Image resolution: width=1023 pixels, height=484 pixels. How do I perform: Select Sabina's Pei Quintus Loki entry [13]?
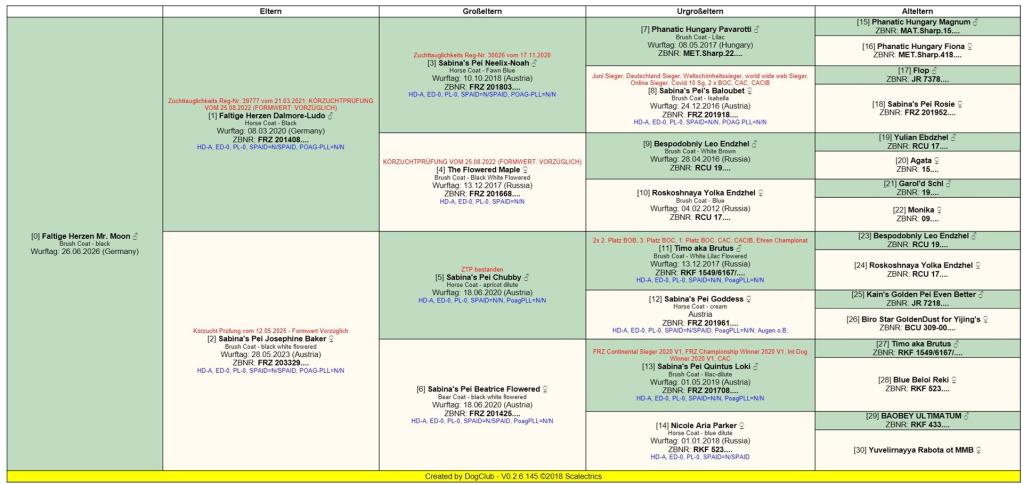coord(700,367)
